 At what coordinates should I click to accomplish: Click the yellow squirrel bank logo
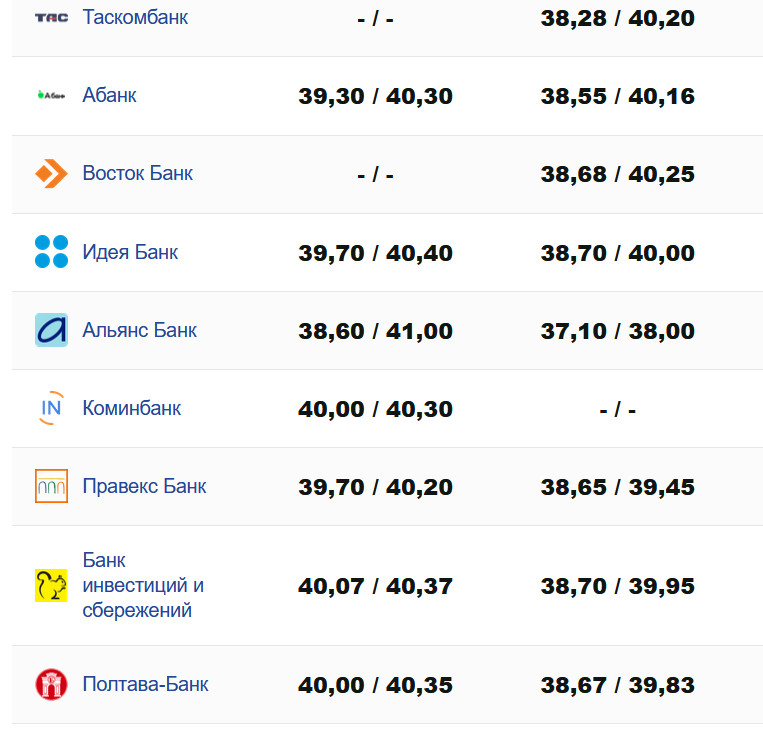point(51,585)
